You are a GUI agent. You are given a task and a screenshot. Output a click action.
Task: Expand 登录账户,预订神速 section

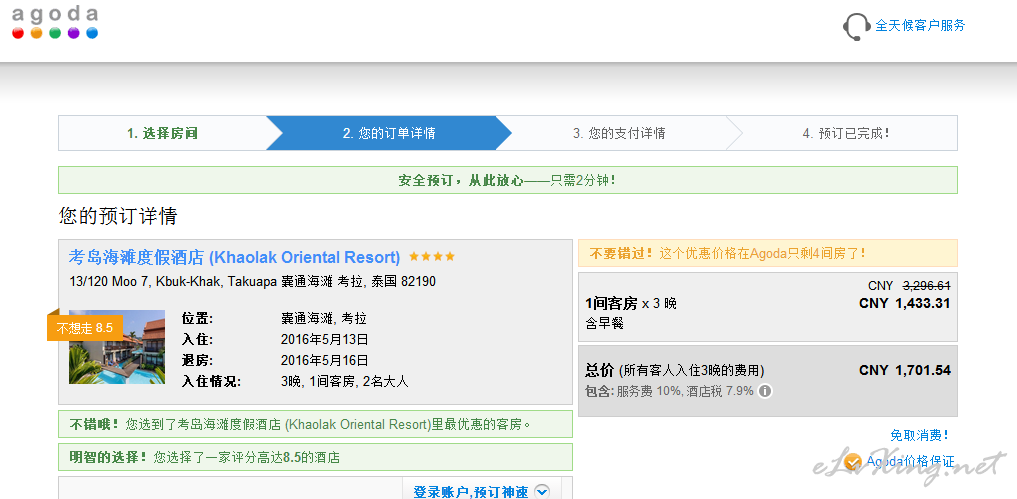click(481, 492)
